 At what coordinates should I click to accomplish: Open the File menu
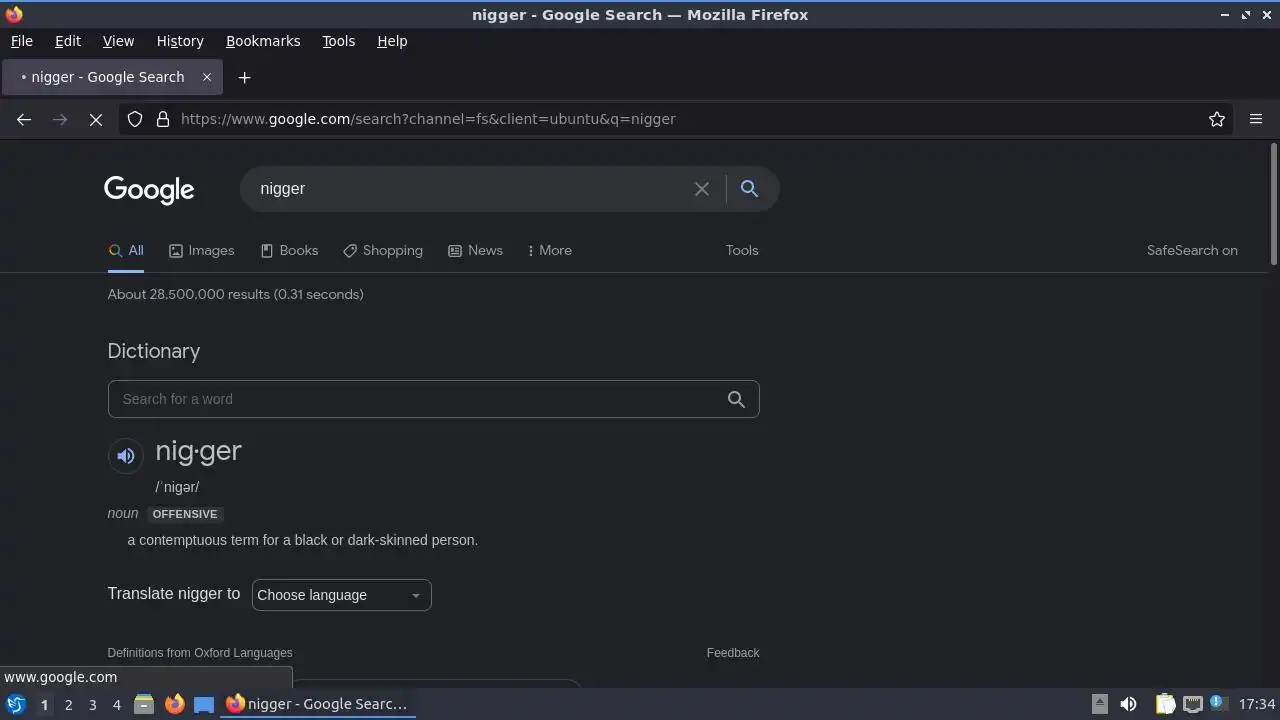coord(22,41)
